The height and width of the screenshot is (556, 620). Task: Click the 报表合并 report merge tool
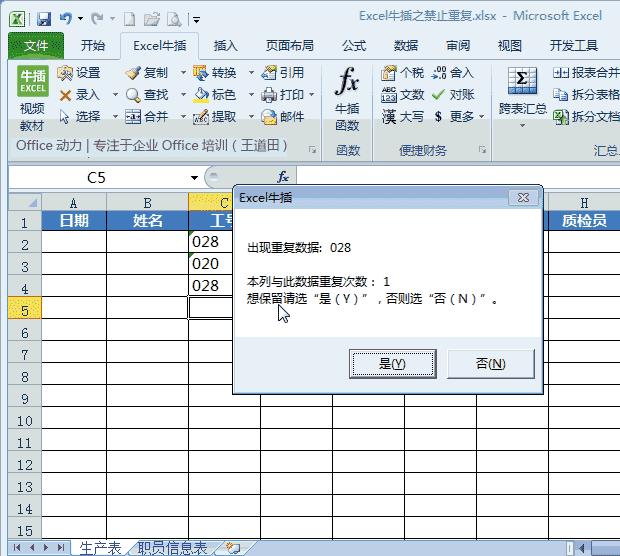tap(586, 73)
